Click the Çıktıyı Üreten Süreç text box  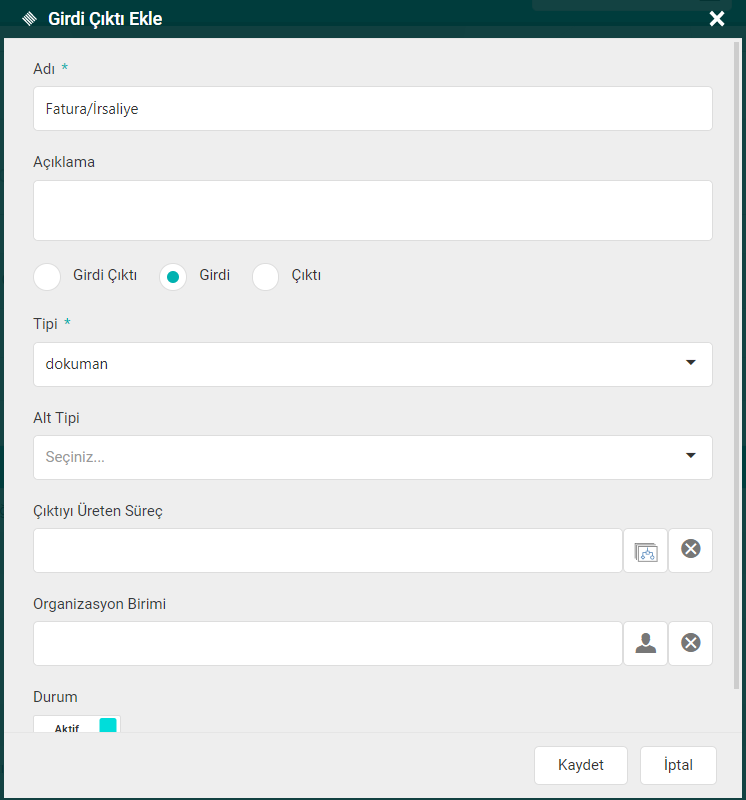(327, 551)
